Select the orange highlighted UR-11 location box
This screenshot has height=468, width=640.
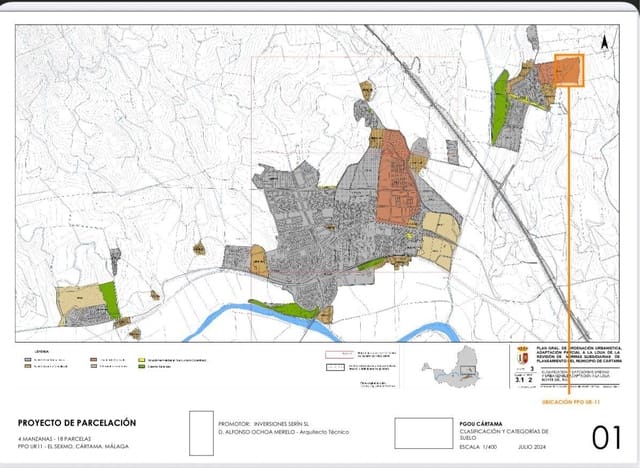(x=568, y=70)
